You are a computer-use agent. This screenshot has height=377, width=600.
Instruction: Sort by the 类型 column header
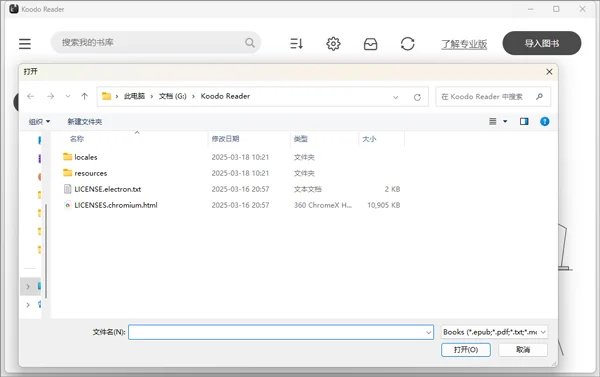click(301, 139)
